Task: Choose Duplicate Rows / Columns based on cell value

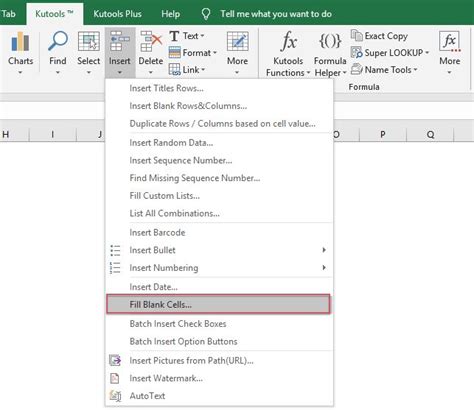Action: 219,124
